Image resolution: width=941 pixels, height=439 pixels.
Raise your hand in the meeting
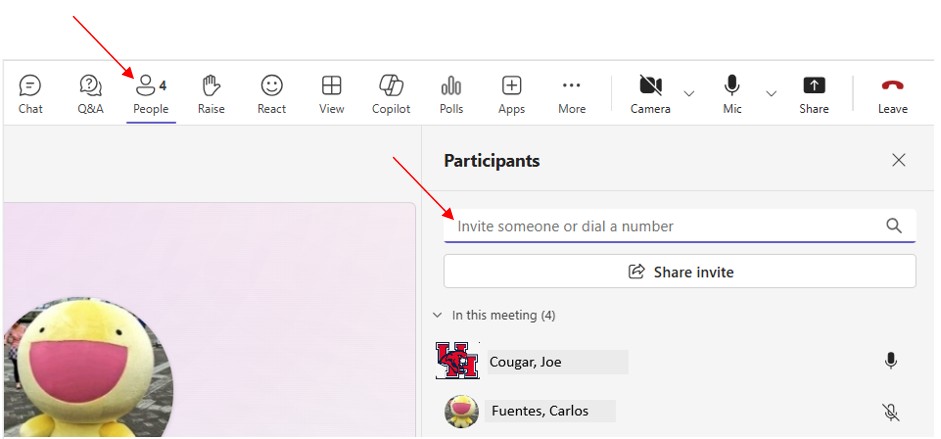211,95
